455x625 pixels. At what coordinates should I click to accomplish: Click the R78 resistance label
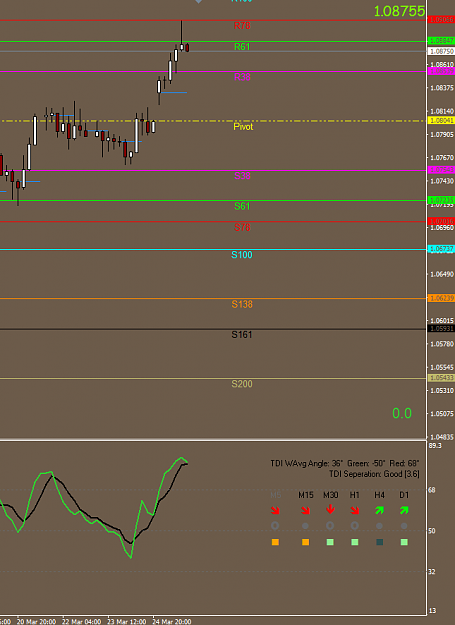(242, 26)
